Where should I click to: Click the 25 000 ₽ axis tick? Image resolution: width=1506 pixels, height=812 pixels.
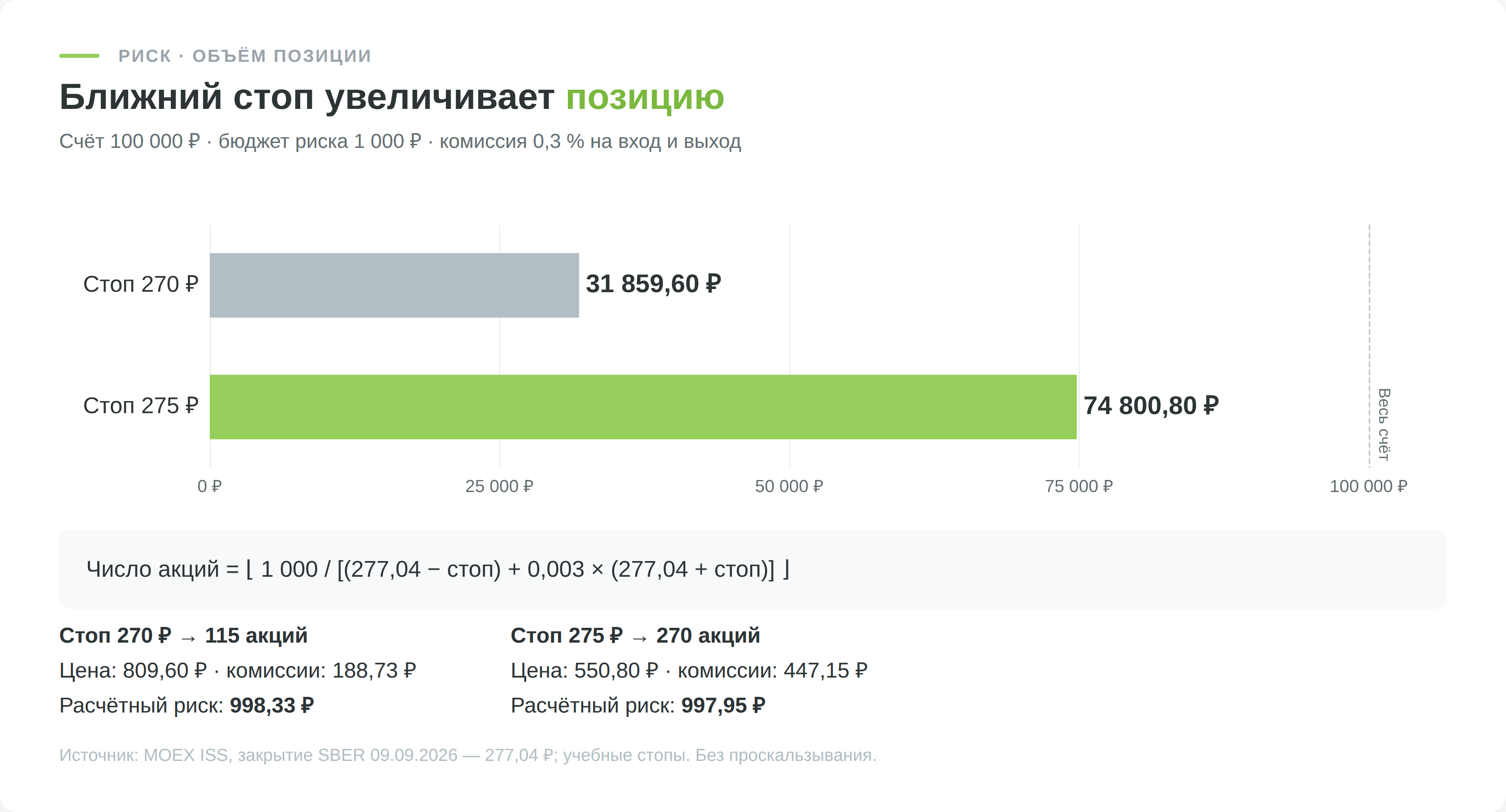point(499,486)
